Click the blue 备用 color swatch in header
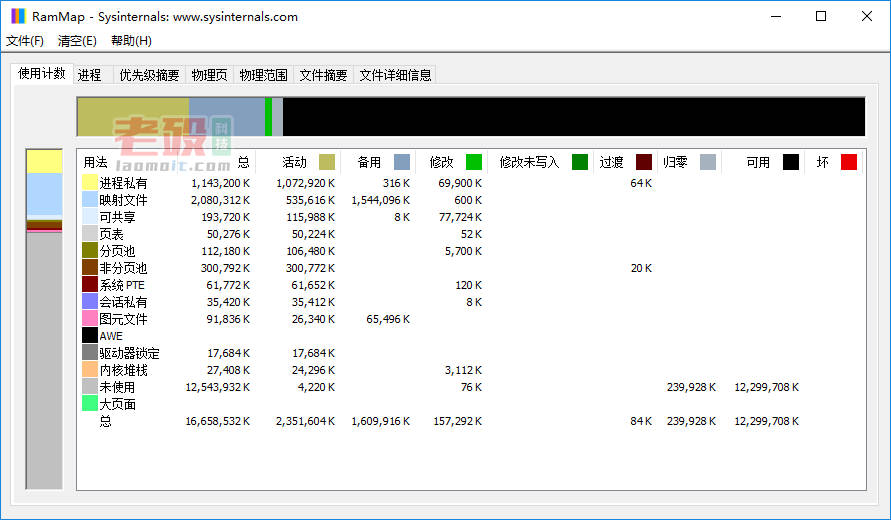The image size is (891, 520). [x=402, y=162]
